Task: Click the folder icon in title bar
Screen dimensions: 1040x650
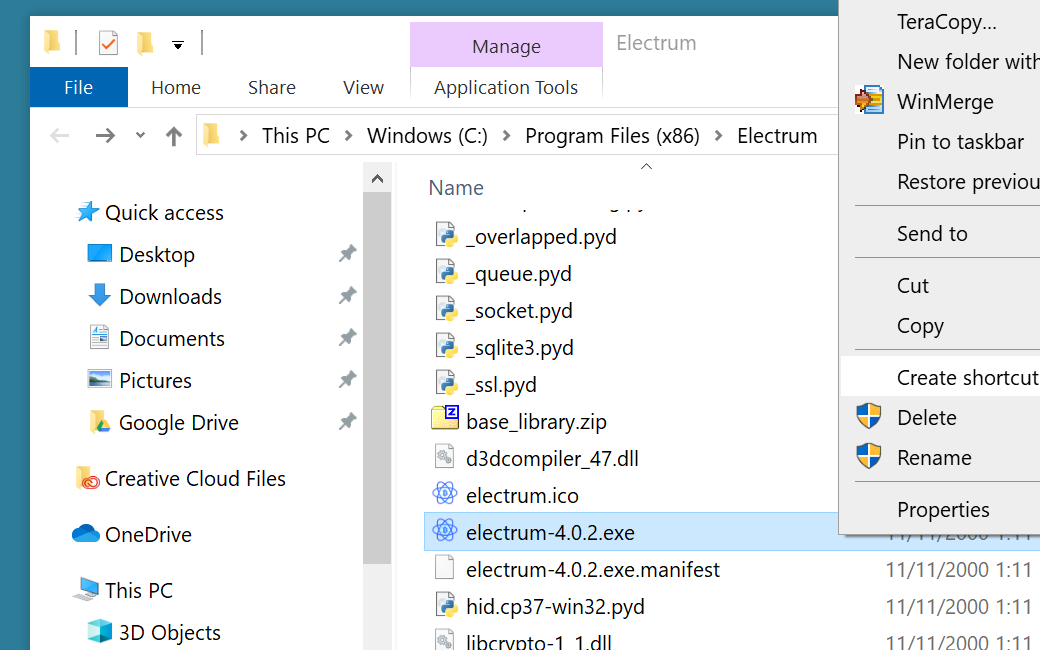Action: point(52,42)
